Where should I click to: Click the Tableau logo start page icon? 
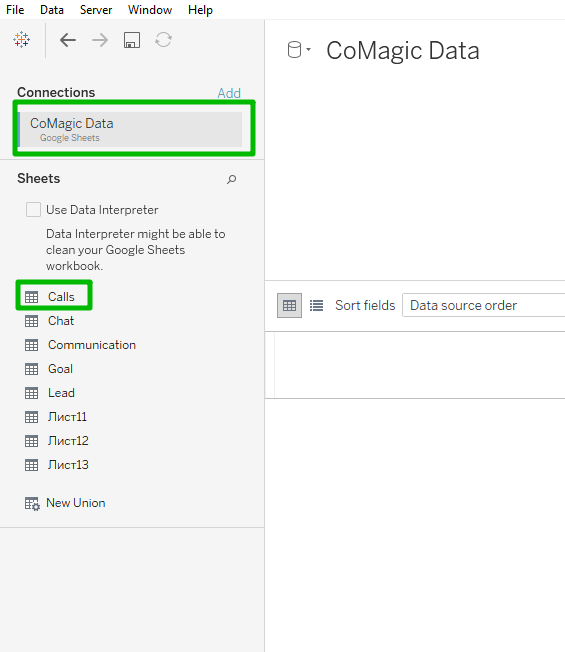[x=22, y=40]
